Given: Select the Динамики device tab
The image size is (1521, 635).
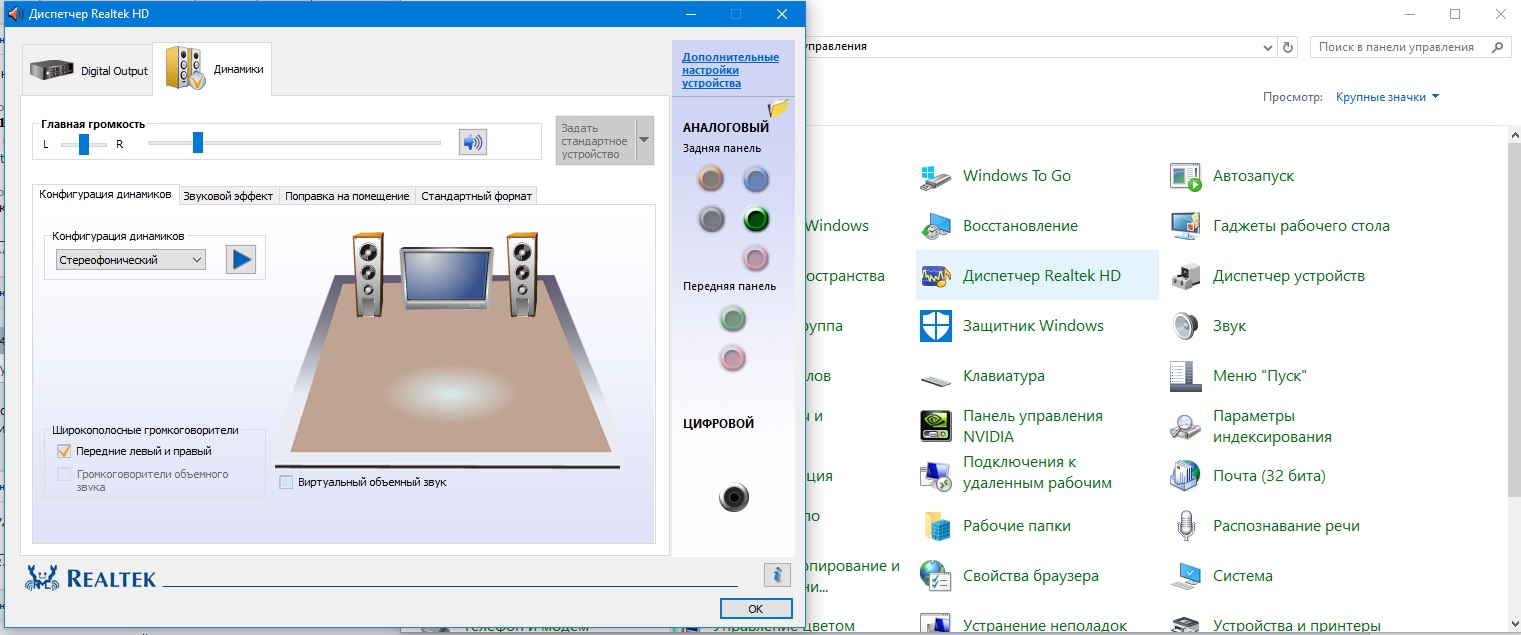Looking at the screenshot, I should pyautogui.click(x=213, y=69).
